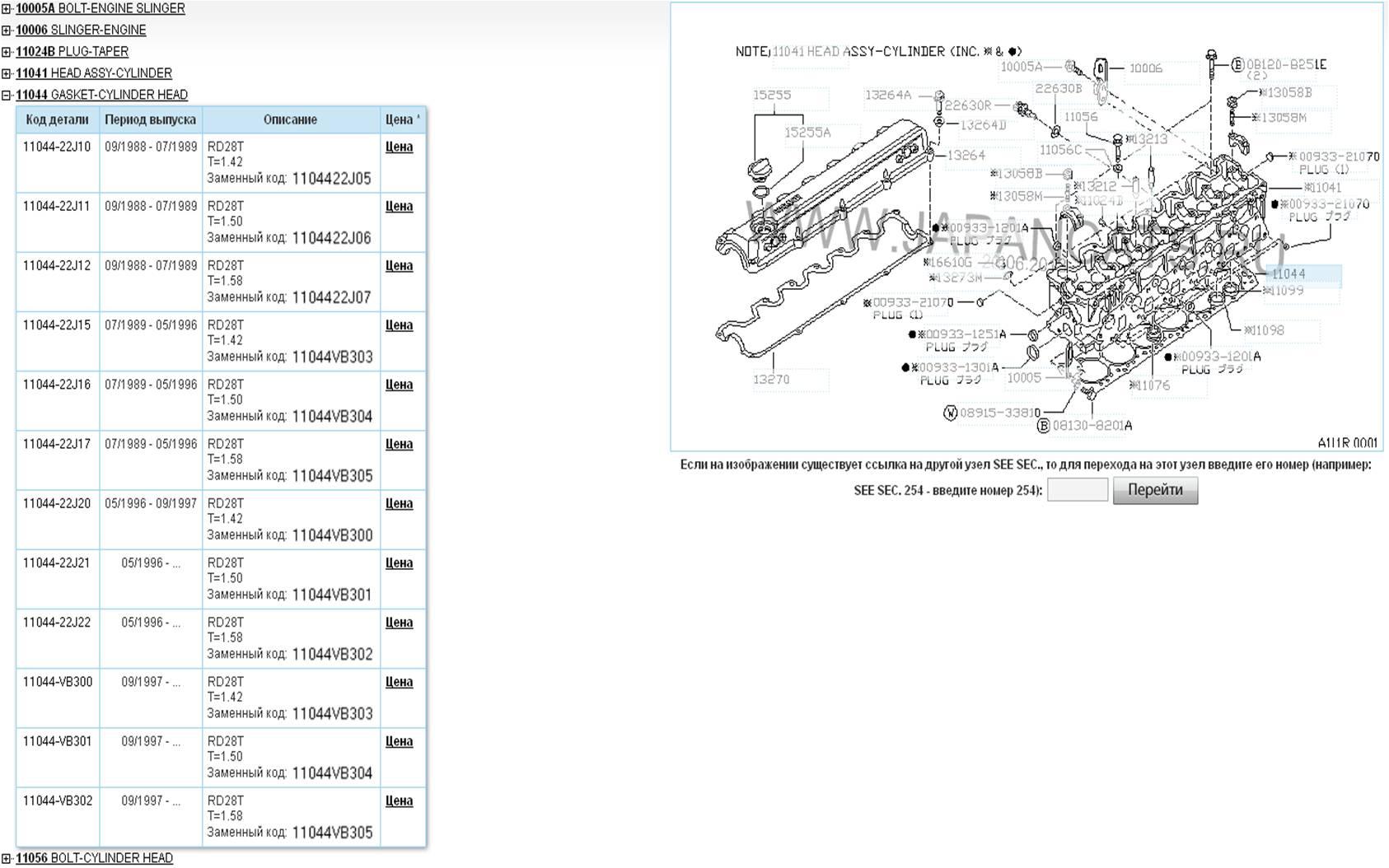Sort by the Код детали column header
The height and width of the screenshot is (868, 1389).
[57, 119]
